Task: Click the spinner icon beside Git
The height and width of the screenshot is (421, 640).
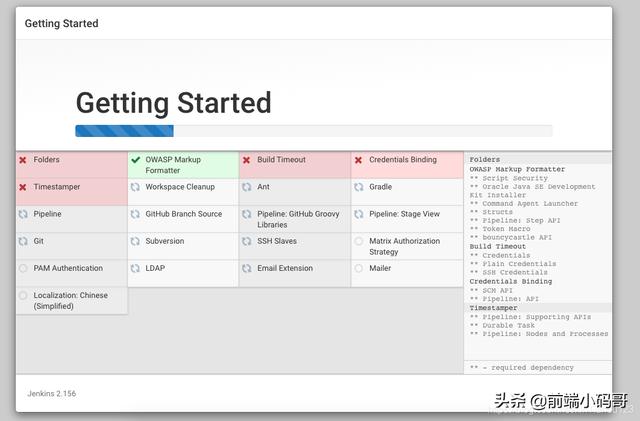Action: 23,241
